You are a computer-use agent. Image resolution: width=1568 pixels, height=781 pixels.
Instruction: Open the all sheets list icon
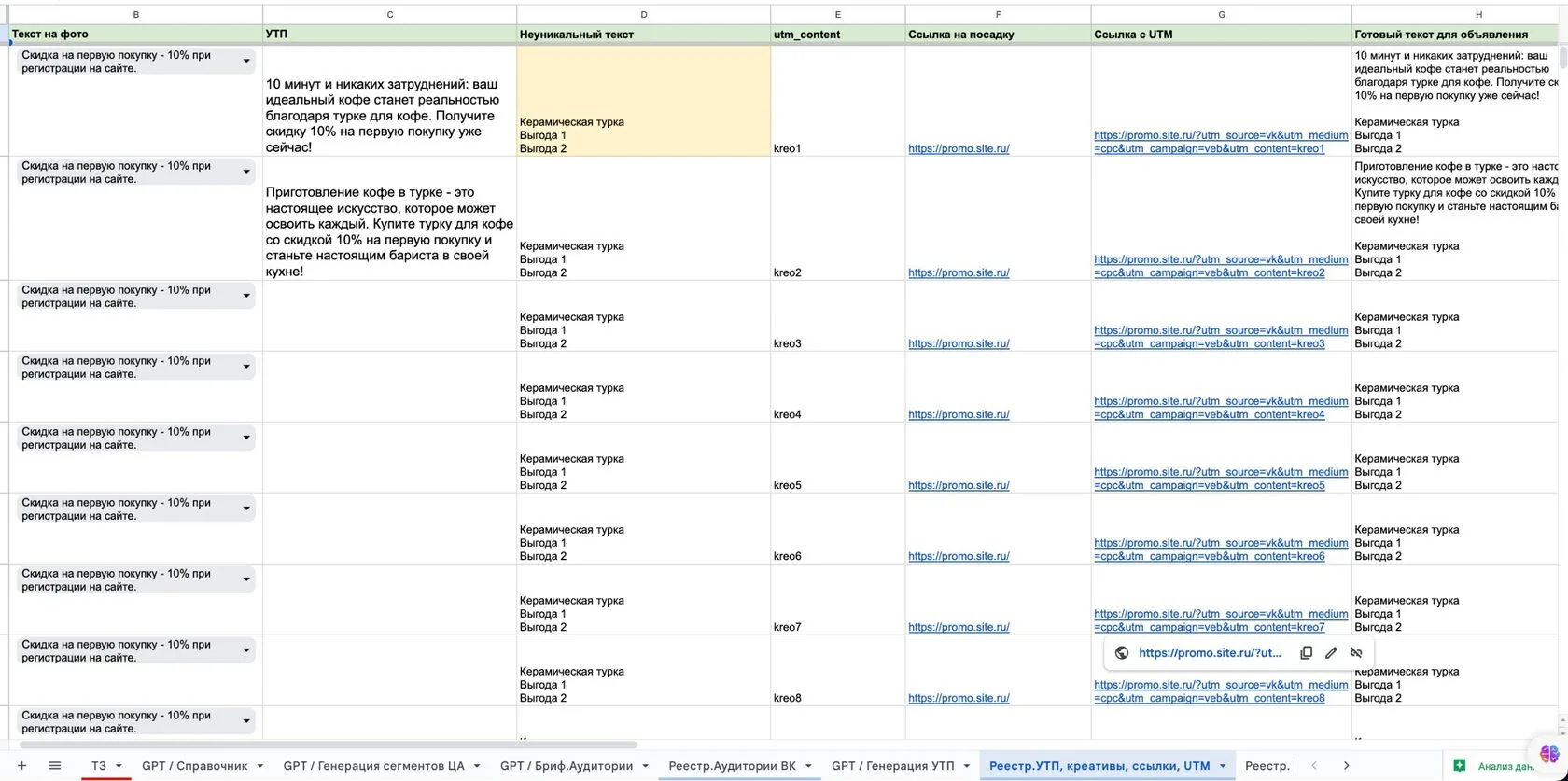(54, 766)
